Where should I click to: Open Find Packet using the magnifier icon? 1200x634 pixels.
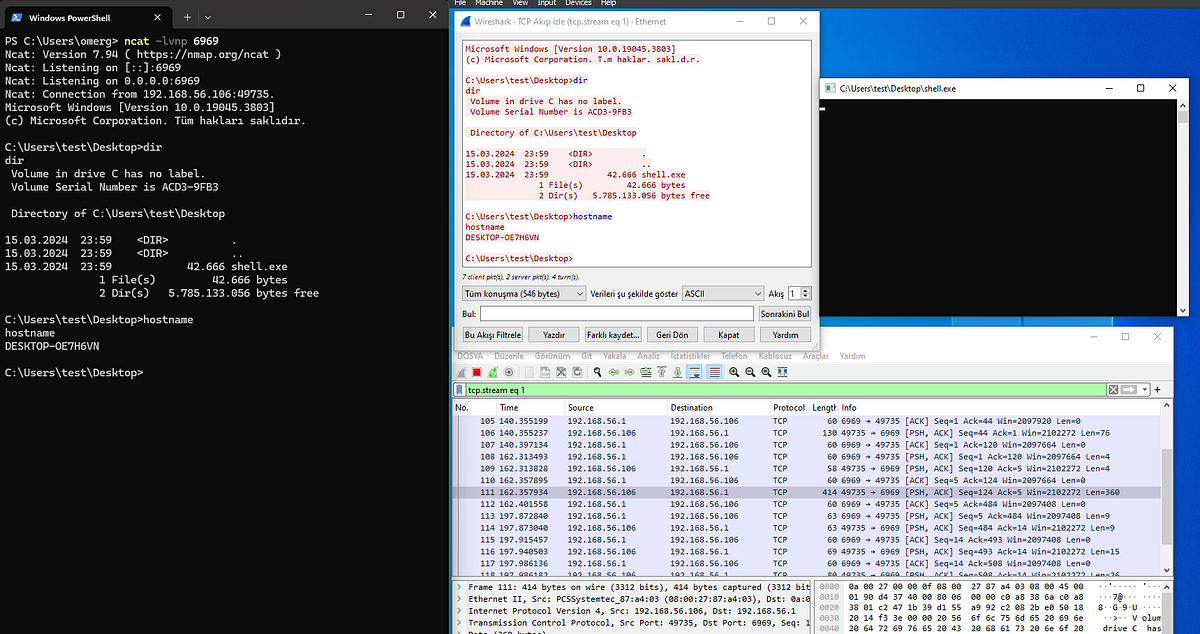[597, 371]
